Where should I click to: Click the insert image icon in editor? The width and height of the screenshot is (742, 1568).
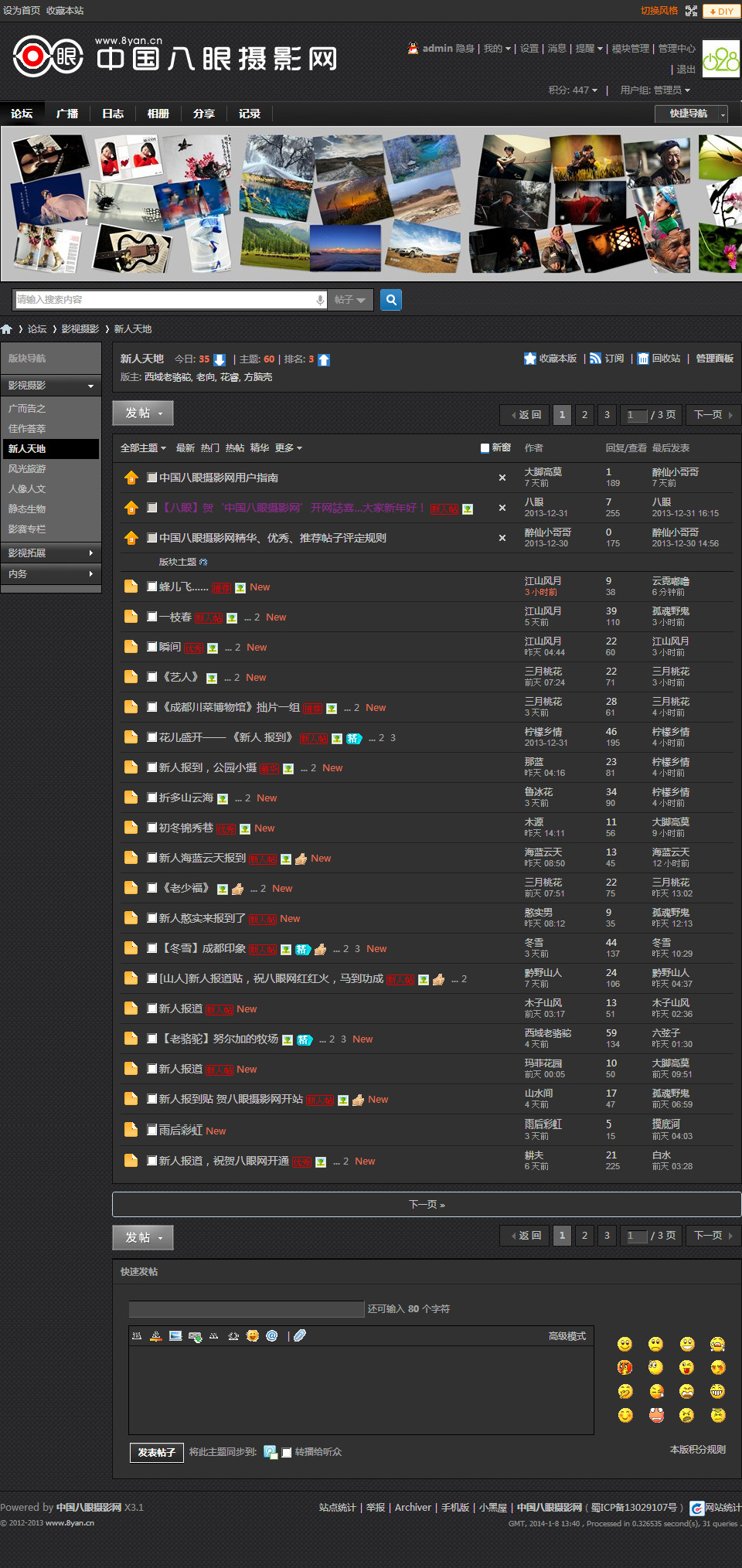[175, 1335]
